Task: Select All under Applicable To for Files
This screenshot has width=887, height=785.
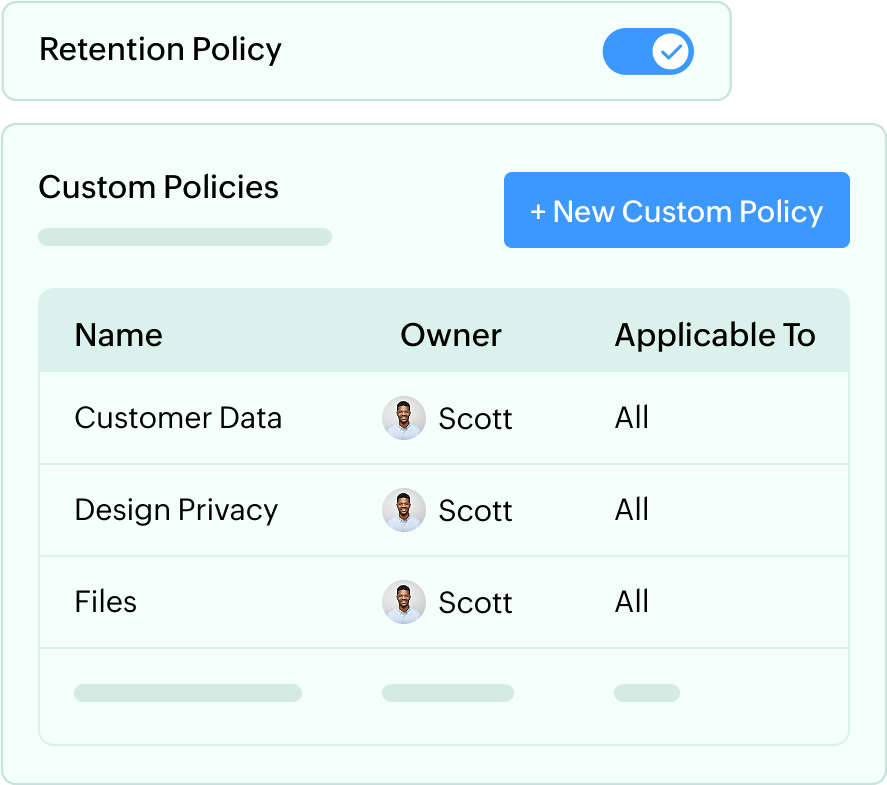Action: 632,602
